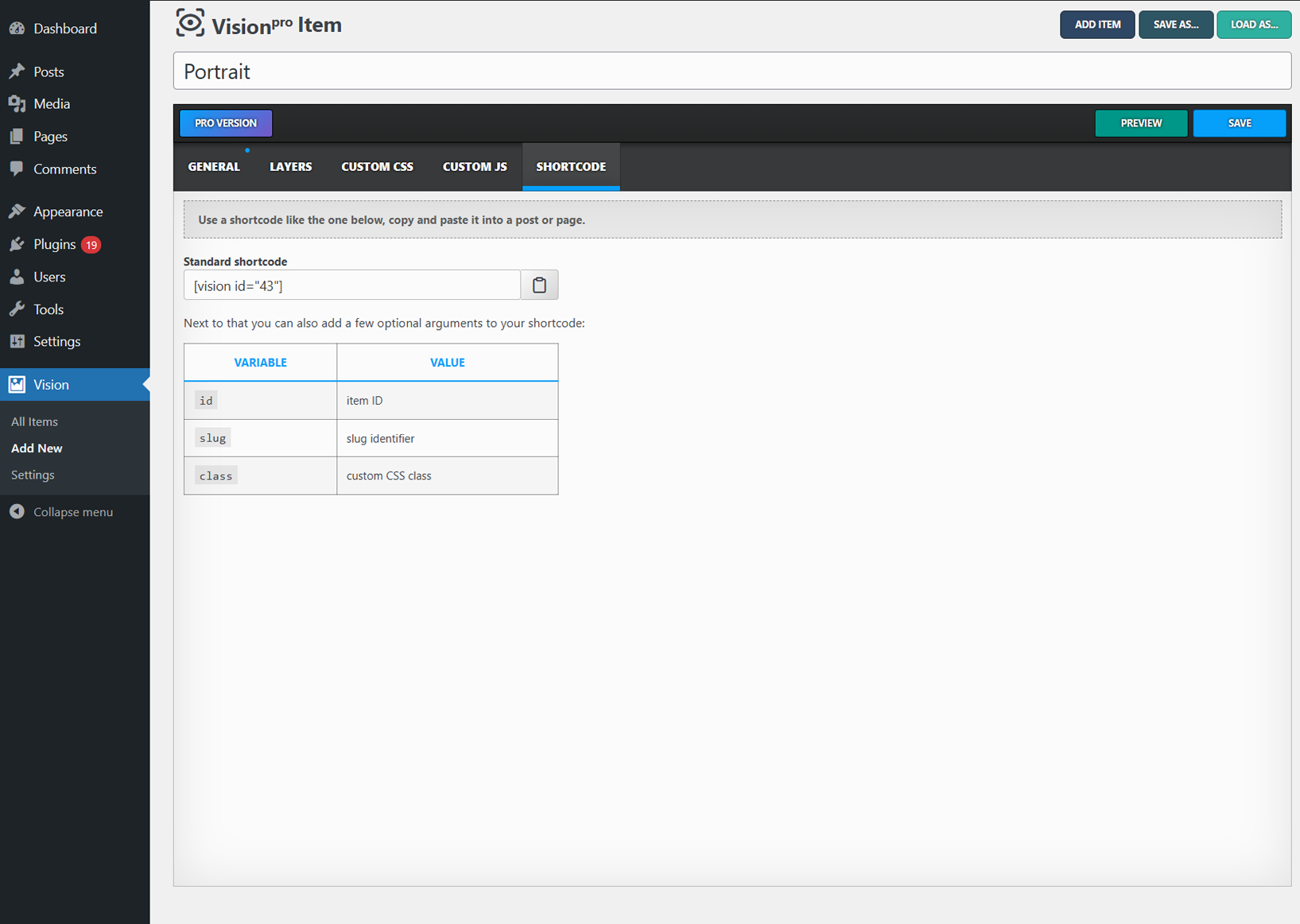
Task: Open All Items submenu link
Action: tap(34, 421)
